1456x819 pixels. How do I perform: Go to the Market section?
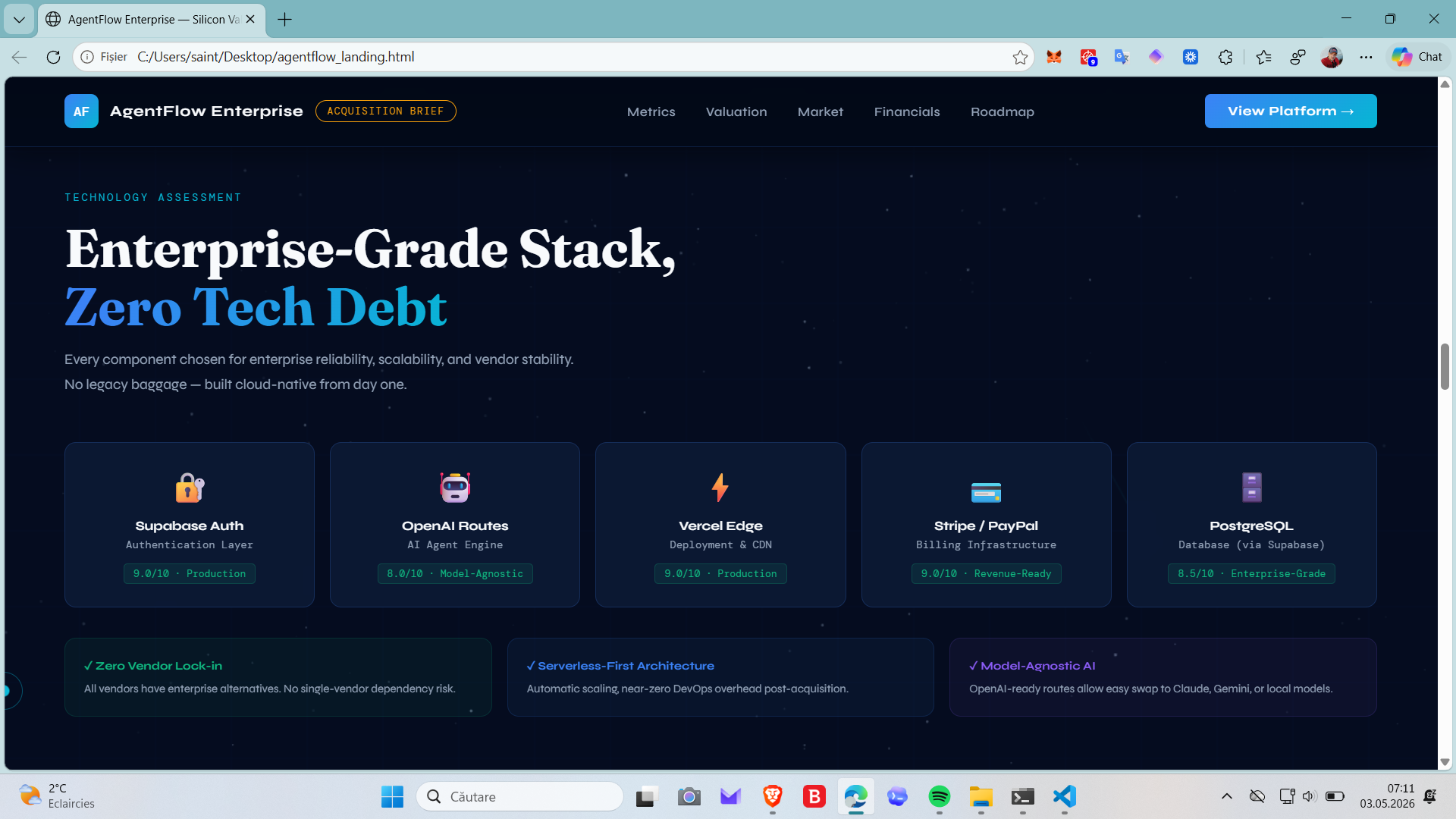tap(821, 111)
